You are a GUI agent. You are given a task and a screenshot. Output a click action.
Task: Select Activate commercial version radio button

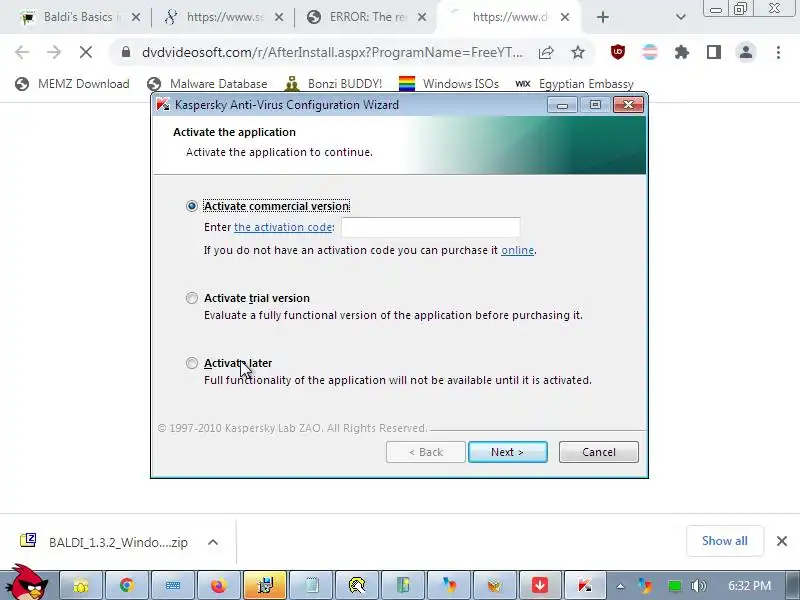[x=192, y=206]
